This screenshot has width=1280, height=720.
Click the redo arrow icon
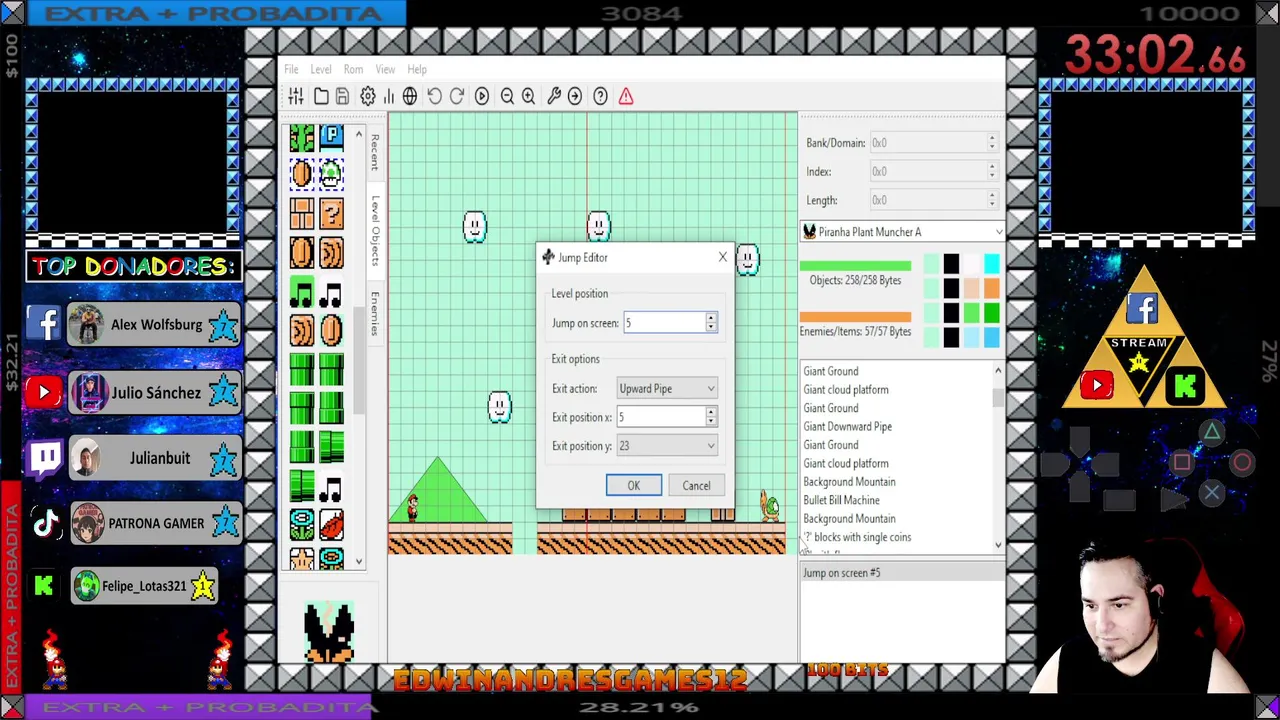[457, 96]
